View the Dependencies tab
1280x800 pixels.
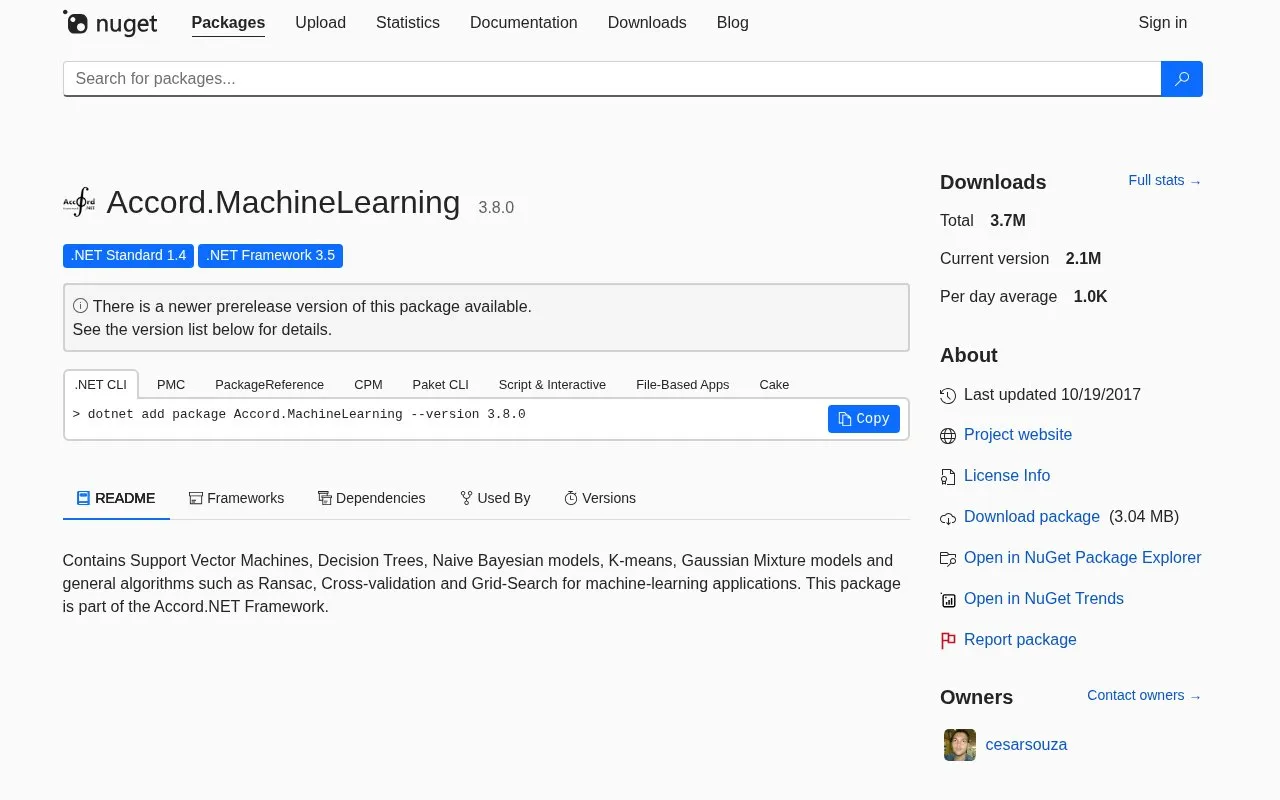click(372, 498)
